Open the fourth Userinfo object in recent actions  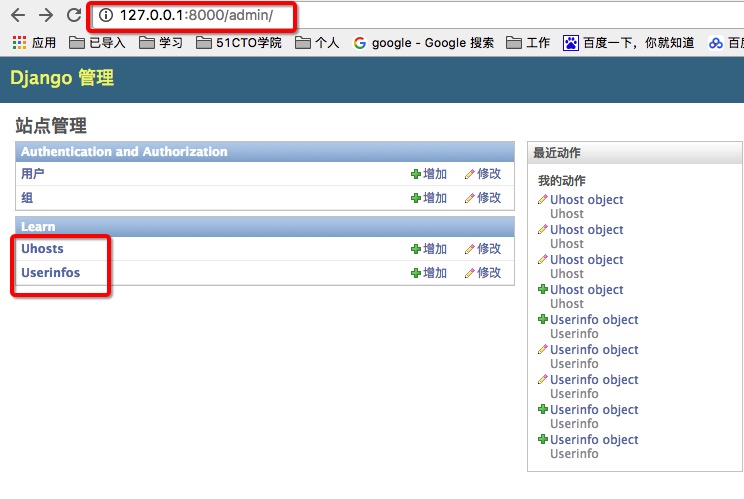[594, 410]
